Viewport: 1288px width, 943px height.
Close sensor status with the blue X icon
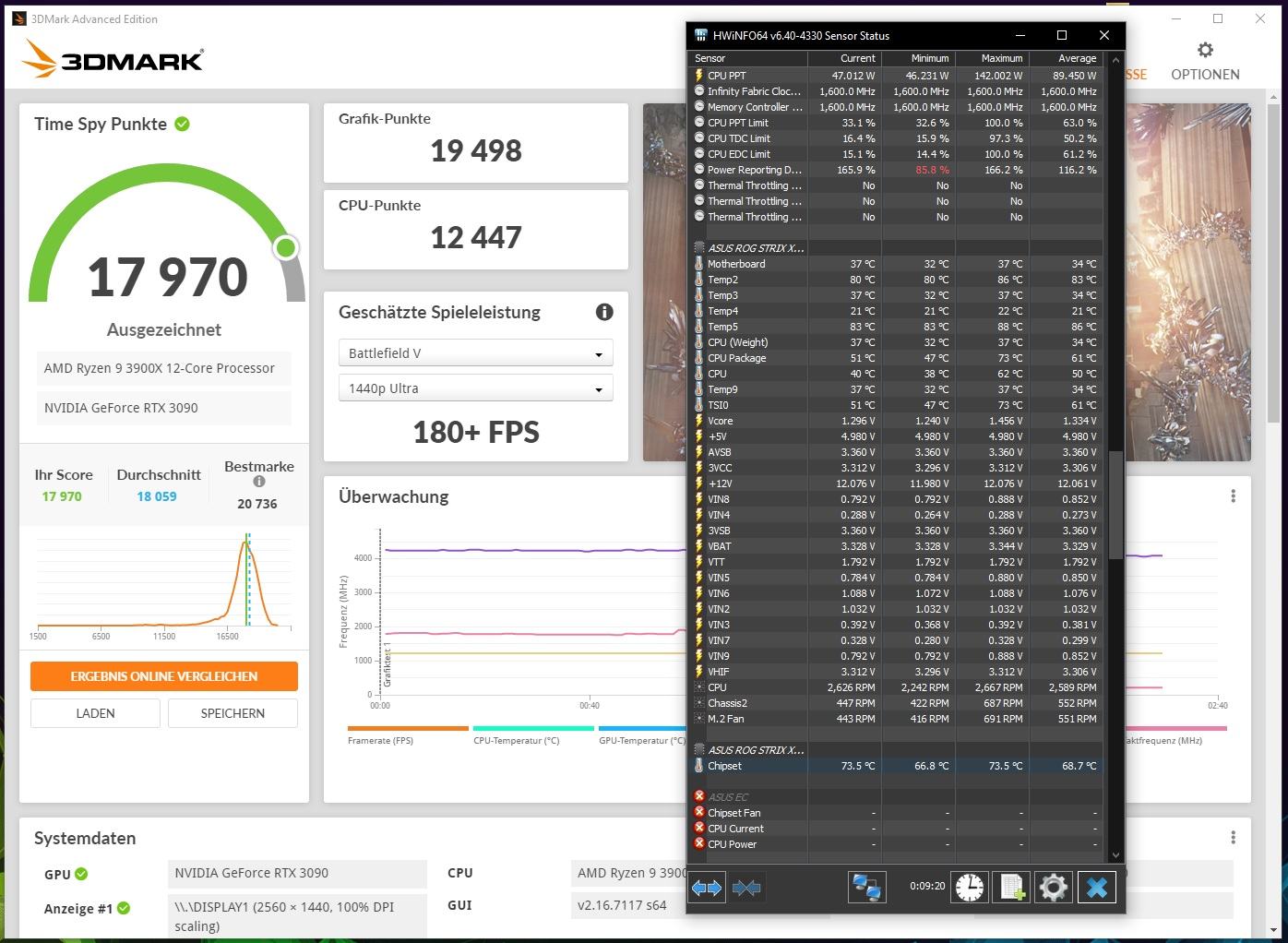[x=1096, y=888]
